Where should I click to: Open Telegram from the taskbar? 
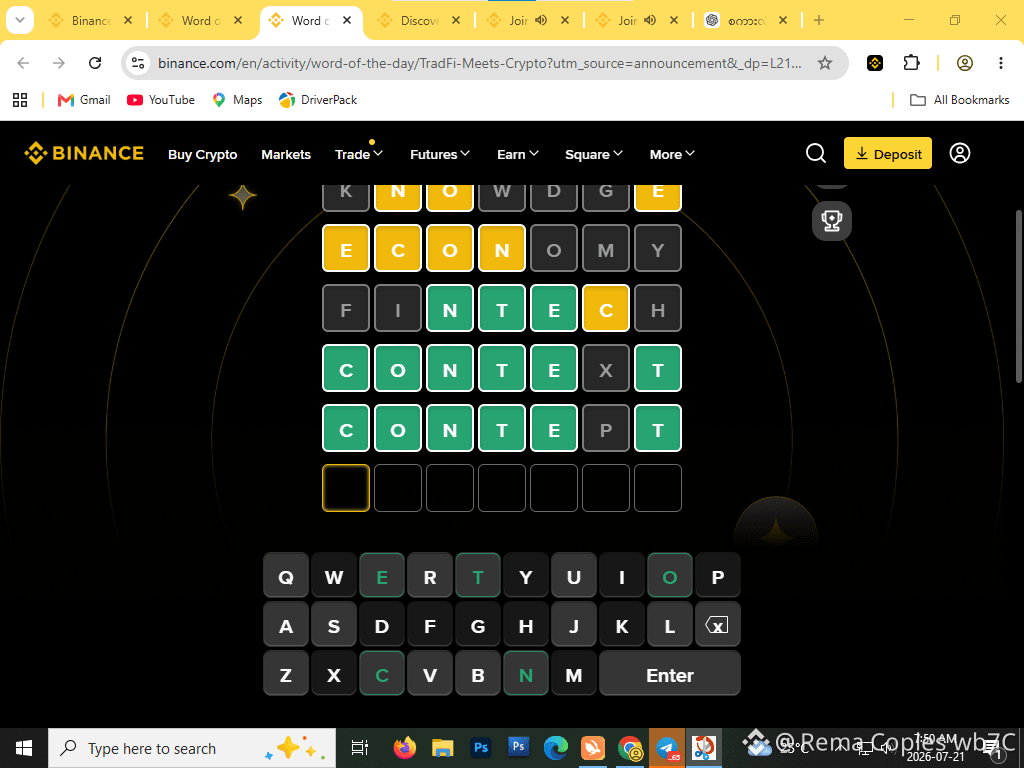point(667,748)
